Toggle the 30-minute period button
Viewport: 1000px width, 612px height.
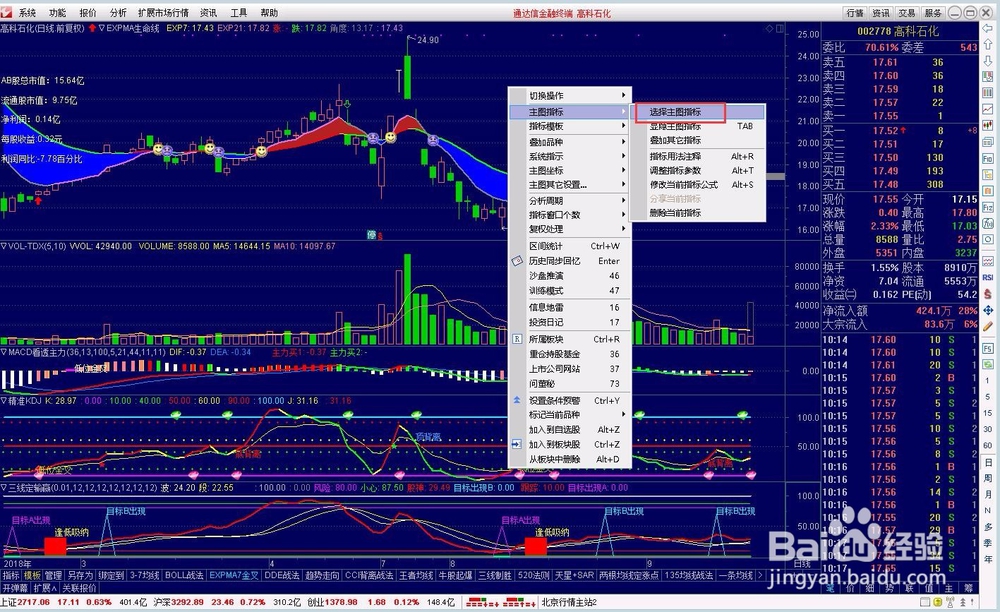tap(988, 429)
